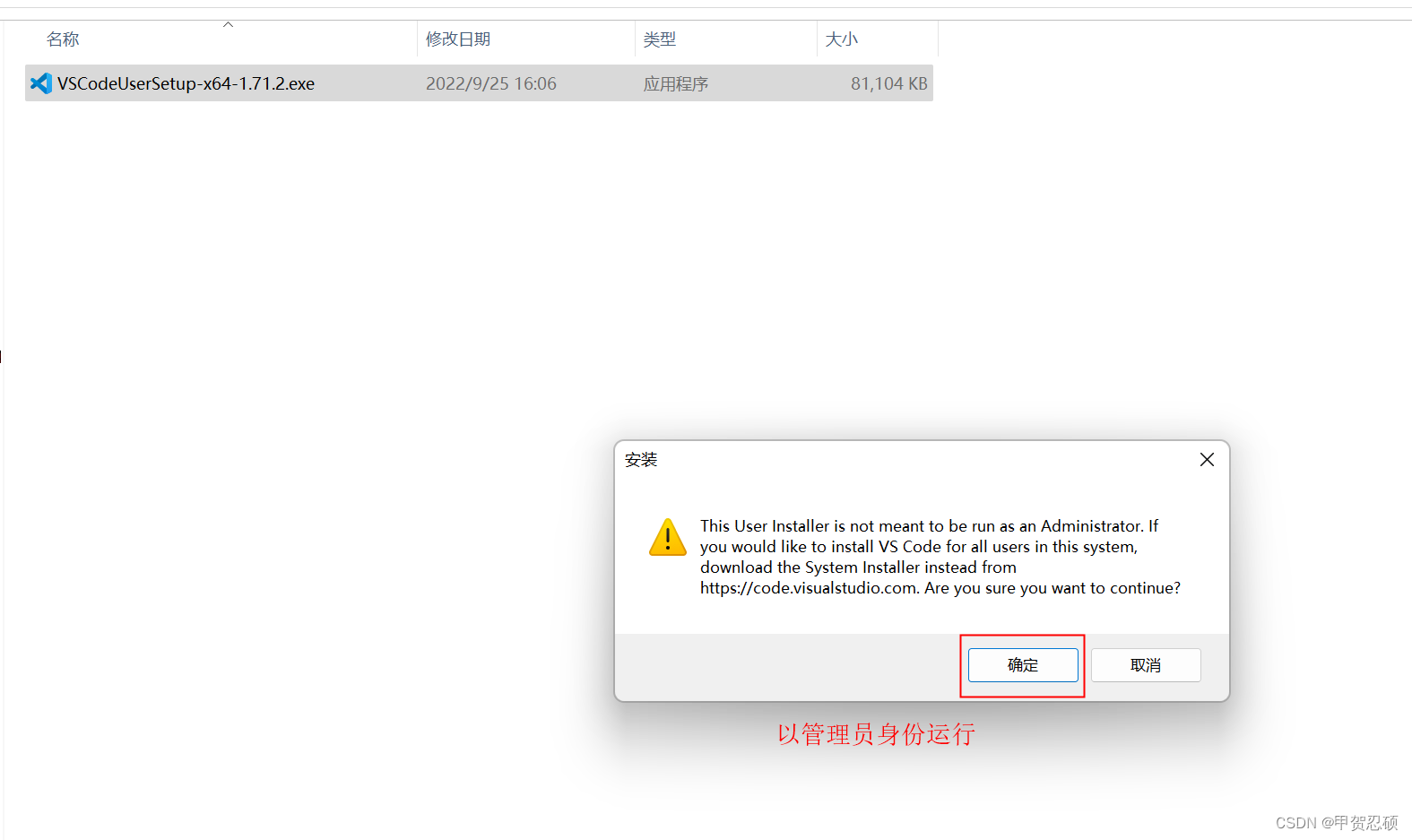
Task: Sort files by the 修改日期 column header
Action: point(458,39)
